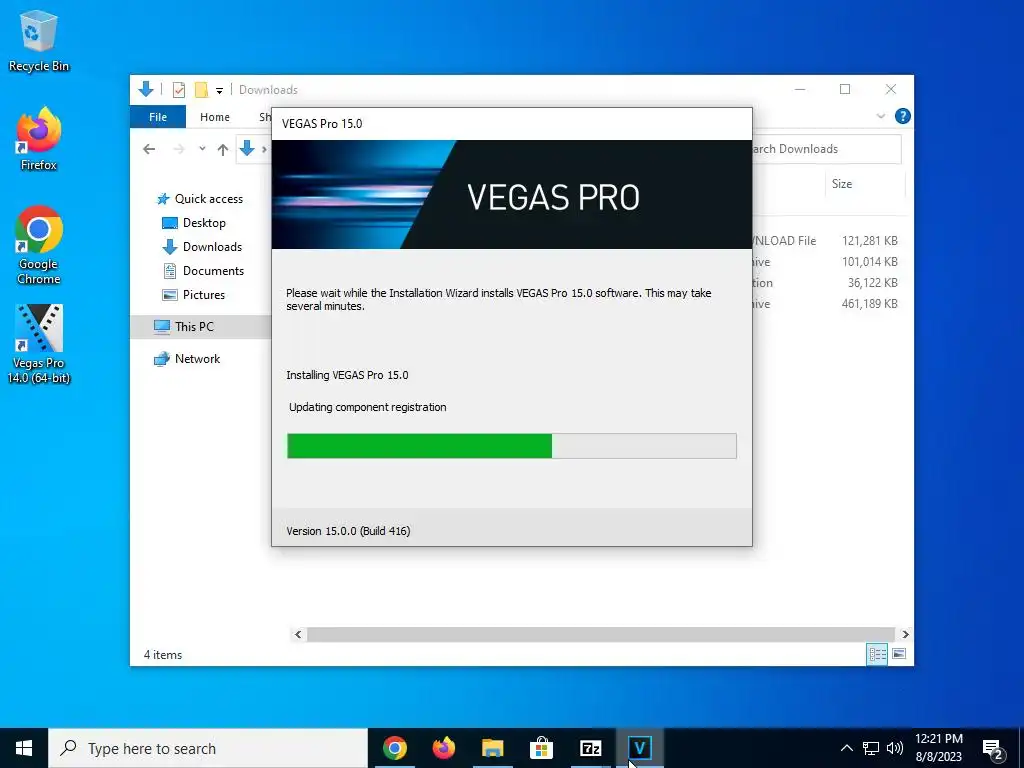Select the Google Chrome desktop shortcut
The width and height of the screenshot is (1024, 768).
(x=39, y=246)
